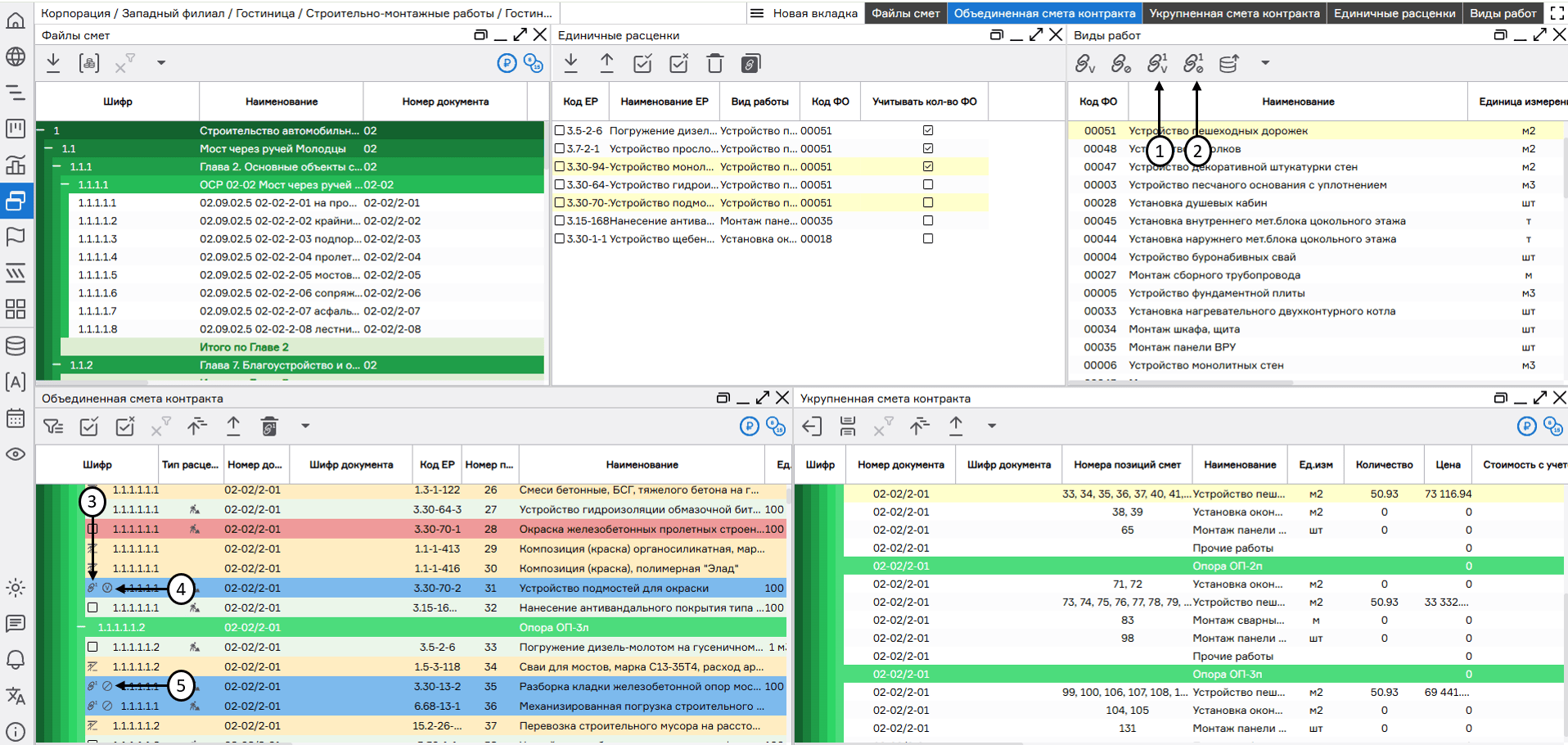Click the Наименование column header in Виды работ
1568x745 pixels.
click(x=1297, y=102)
